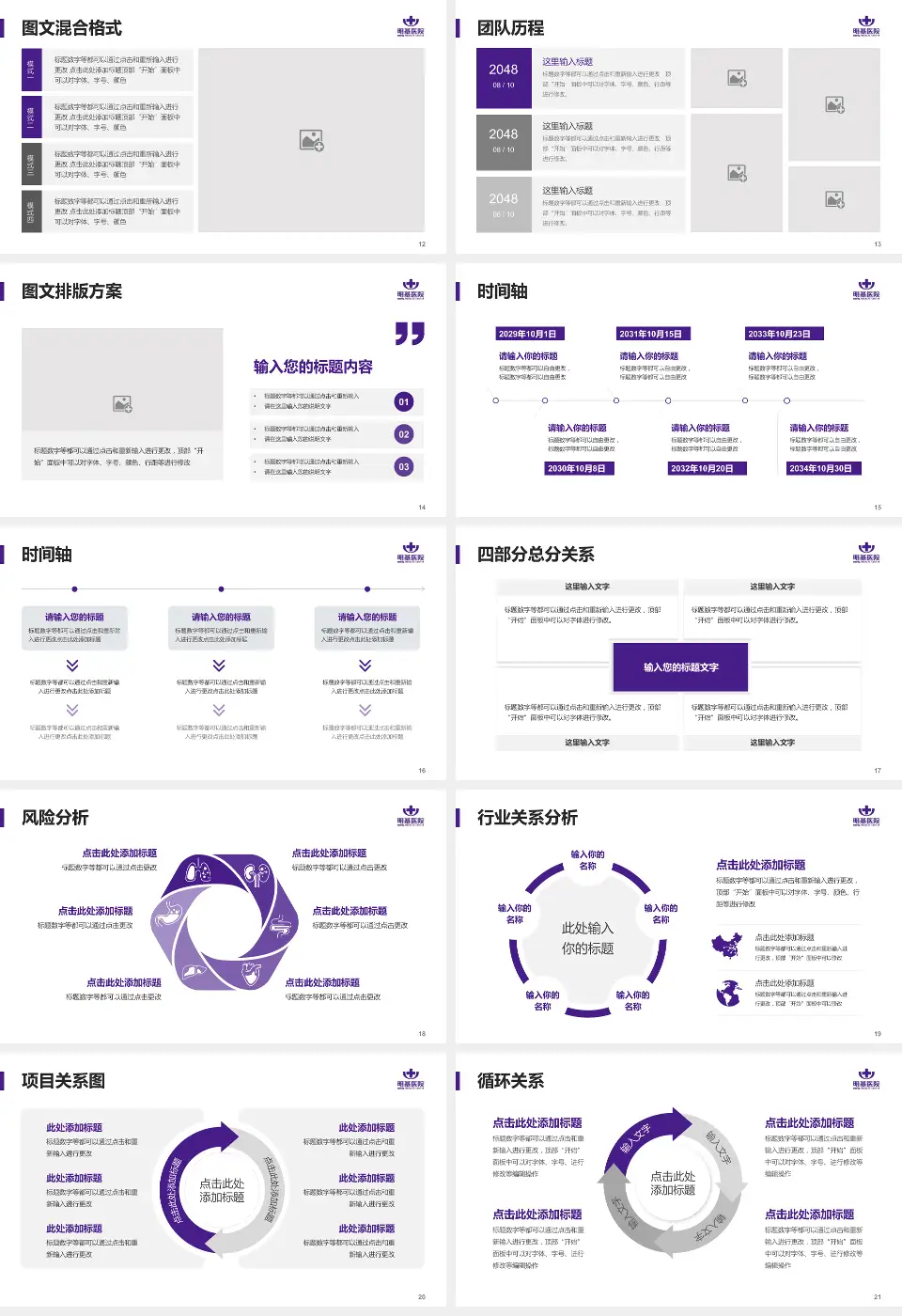Click the China map icon on 行业关系分析 slide
The image size is (902, 1316).
click(x=727, y=946)
